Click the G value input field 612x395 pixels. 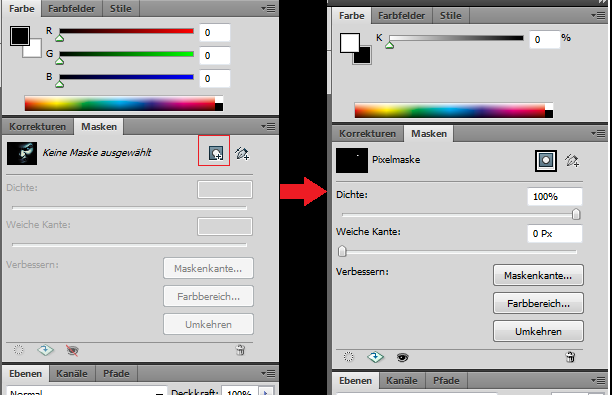214,55
